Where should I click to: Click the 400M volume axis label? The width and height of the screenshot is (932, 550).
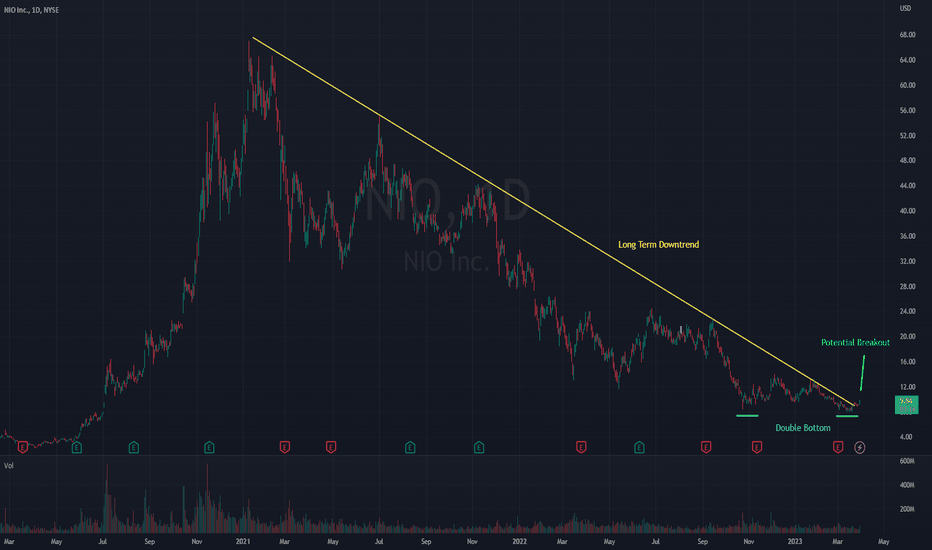(906, 485)
